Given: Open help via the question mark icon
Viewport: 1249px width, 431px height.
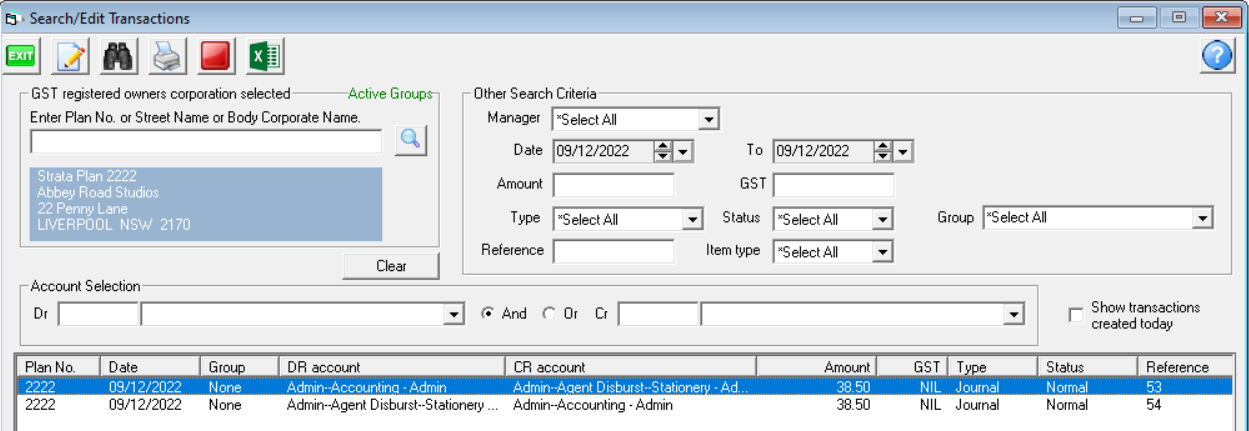Looking at the screenshot, I should coord(1217,57).
